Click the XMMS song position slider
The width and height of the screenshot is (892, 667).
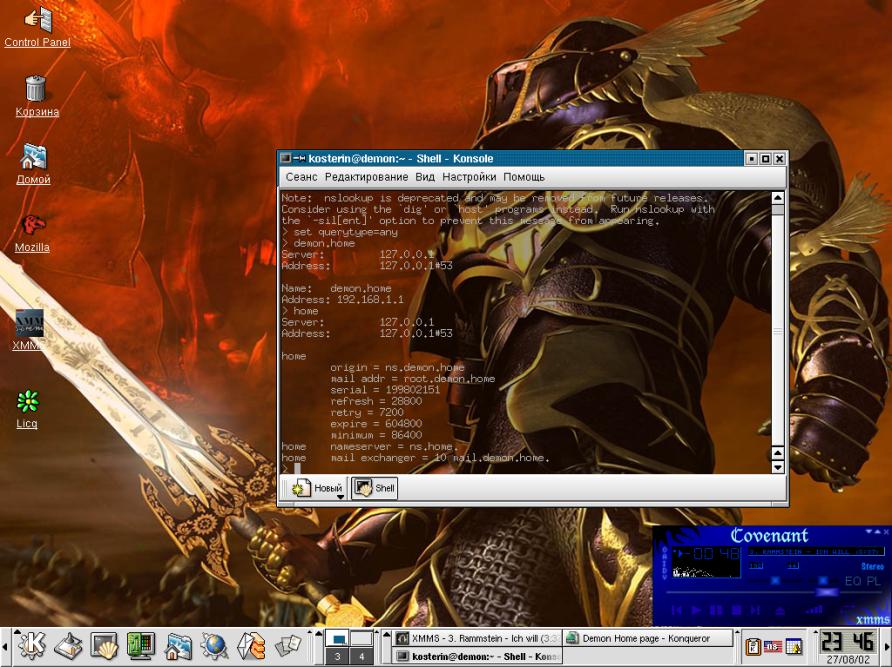click(827, 592)
